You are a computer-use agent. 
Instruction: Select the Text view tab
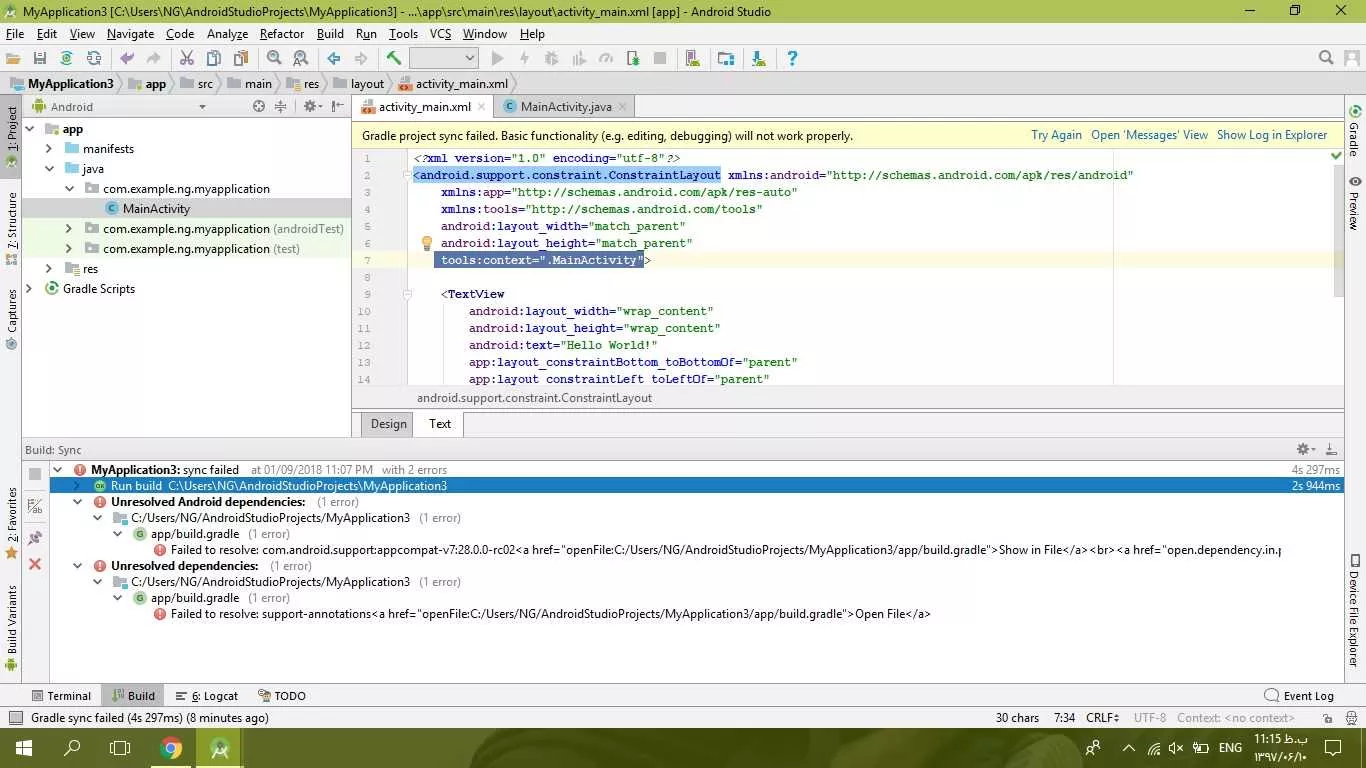[x=440, y=424]
